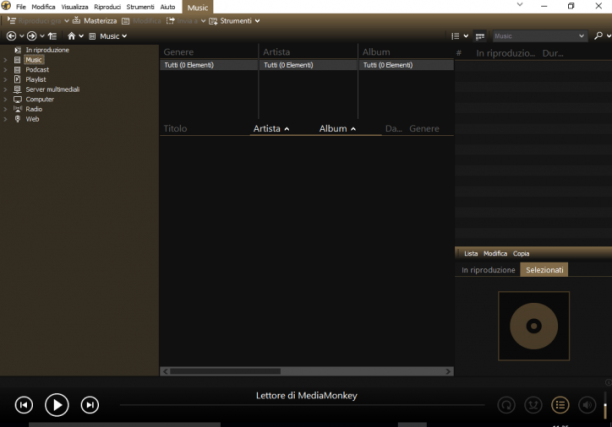Select Music node in the sidebar tree
Viewport: 612px width, 427px height.
(34, 60)
